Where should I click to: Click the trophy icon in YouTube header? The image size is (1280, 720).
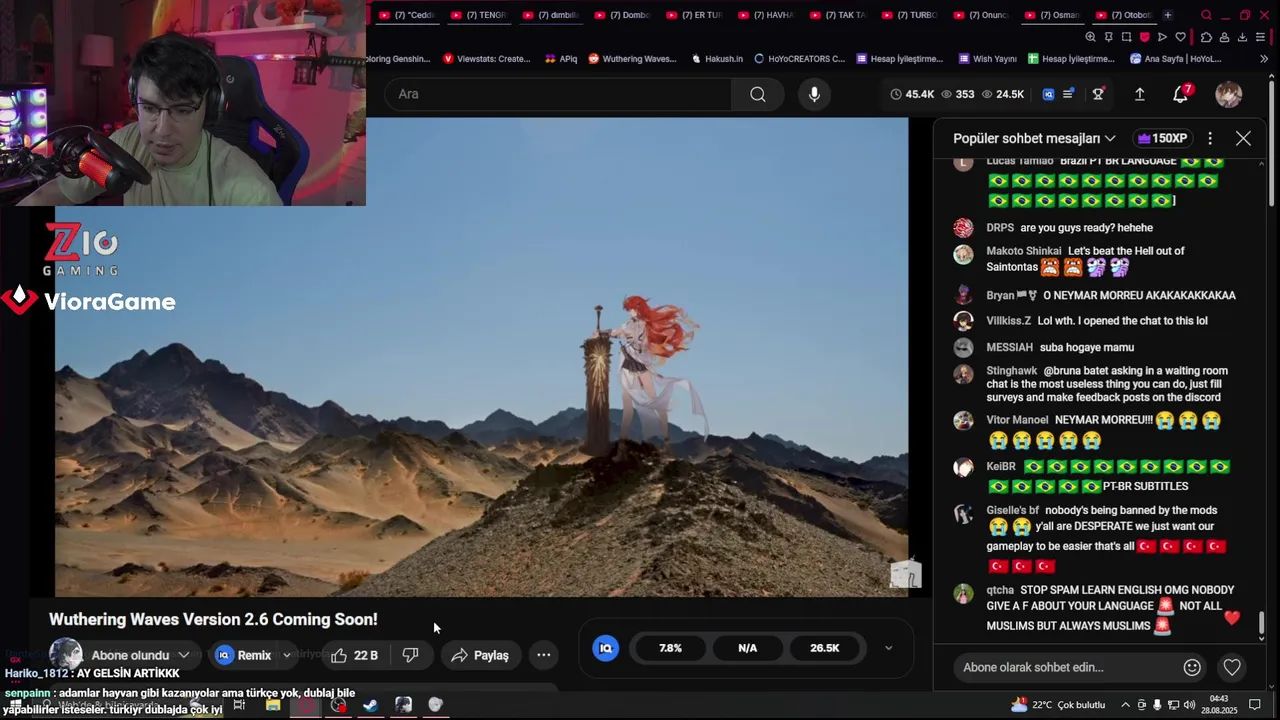click(x=1098, y=94)
